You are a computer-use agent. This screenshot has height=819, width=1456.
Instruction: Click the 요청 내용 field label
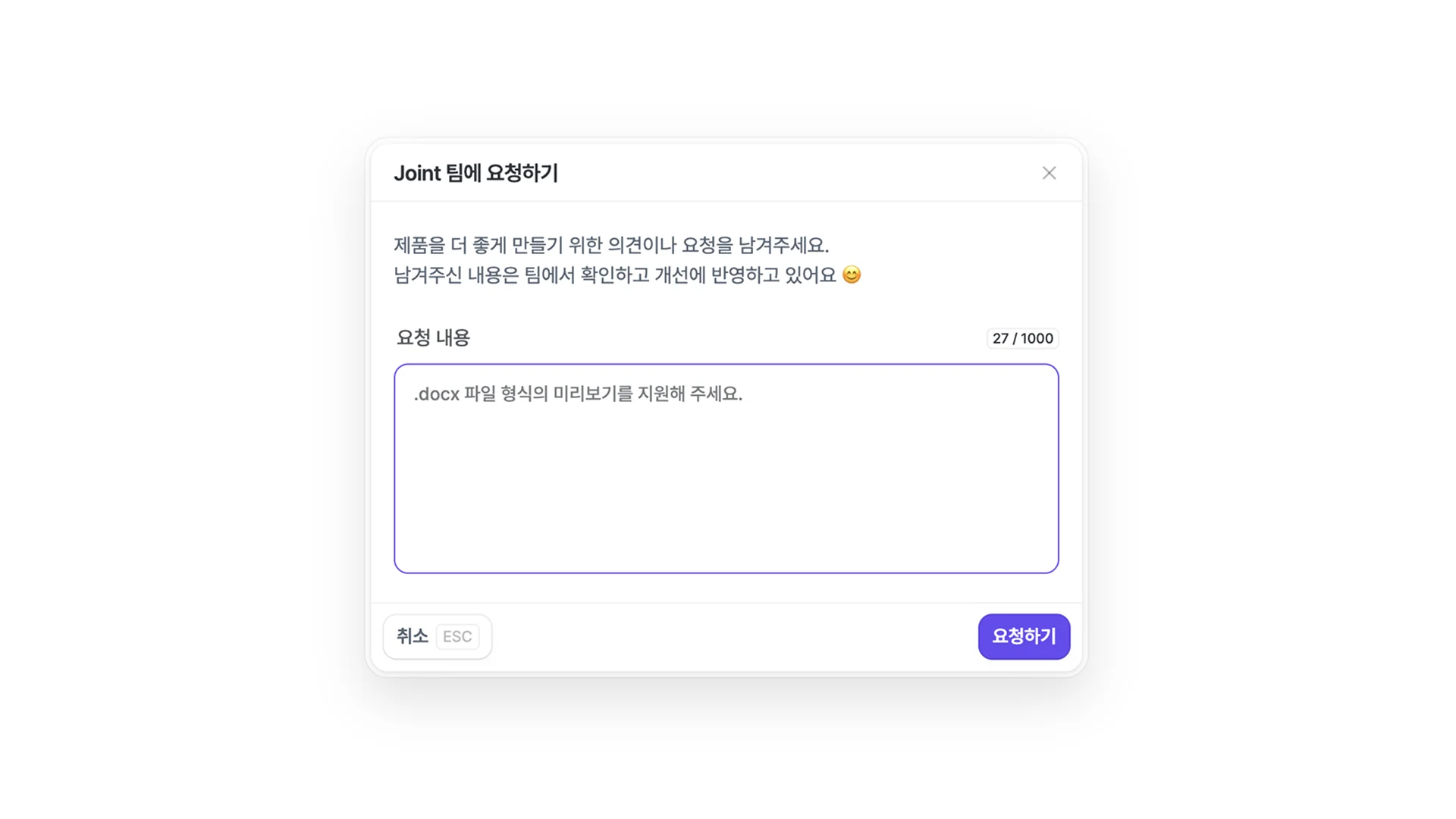(x=432, y=337)
